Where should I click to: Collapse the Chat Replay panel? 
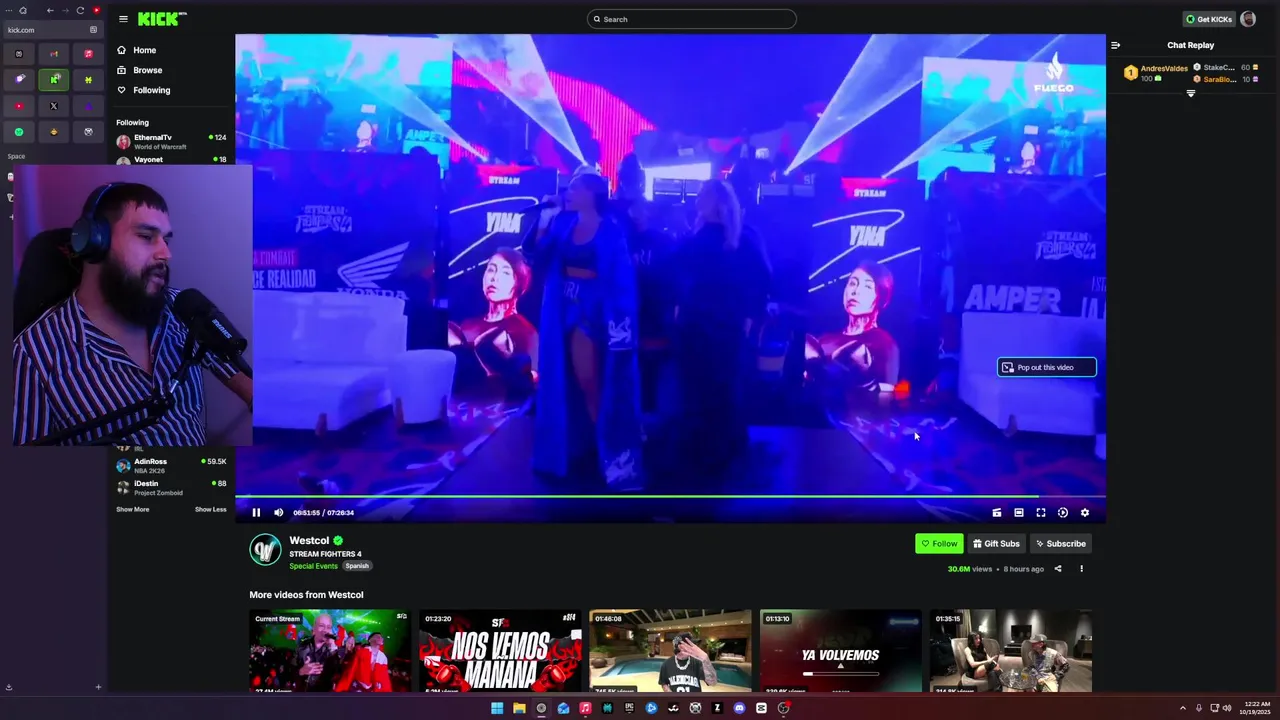(x=1116, y=45)
